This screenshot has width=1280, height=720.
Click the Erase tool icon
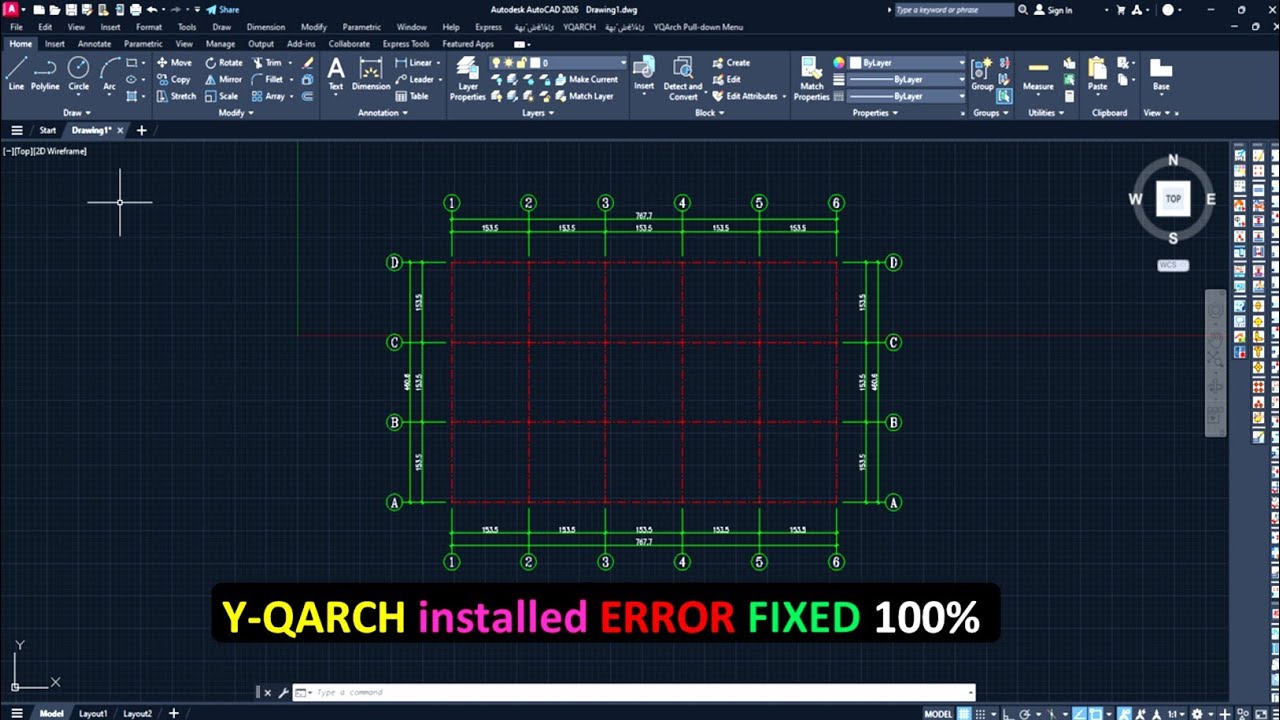(308, 62)
